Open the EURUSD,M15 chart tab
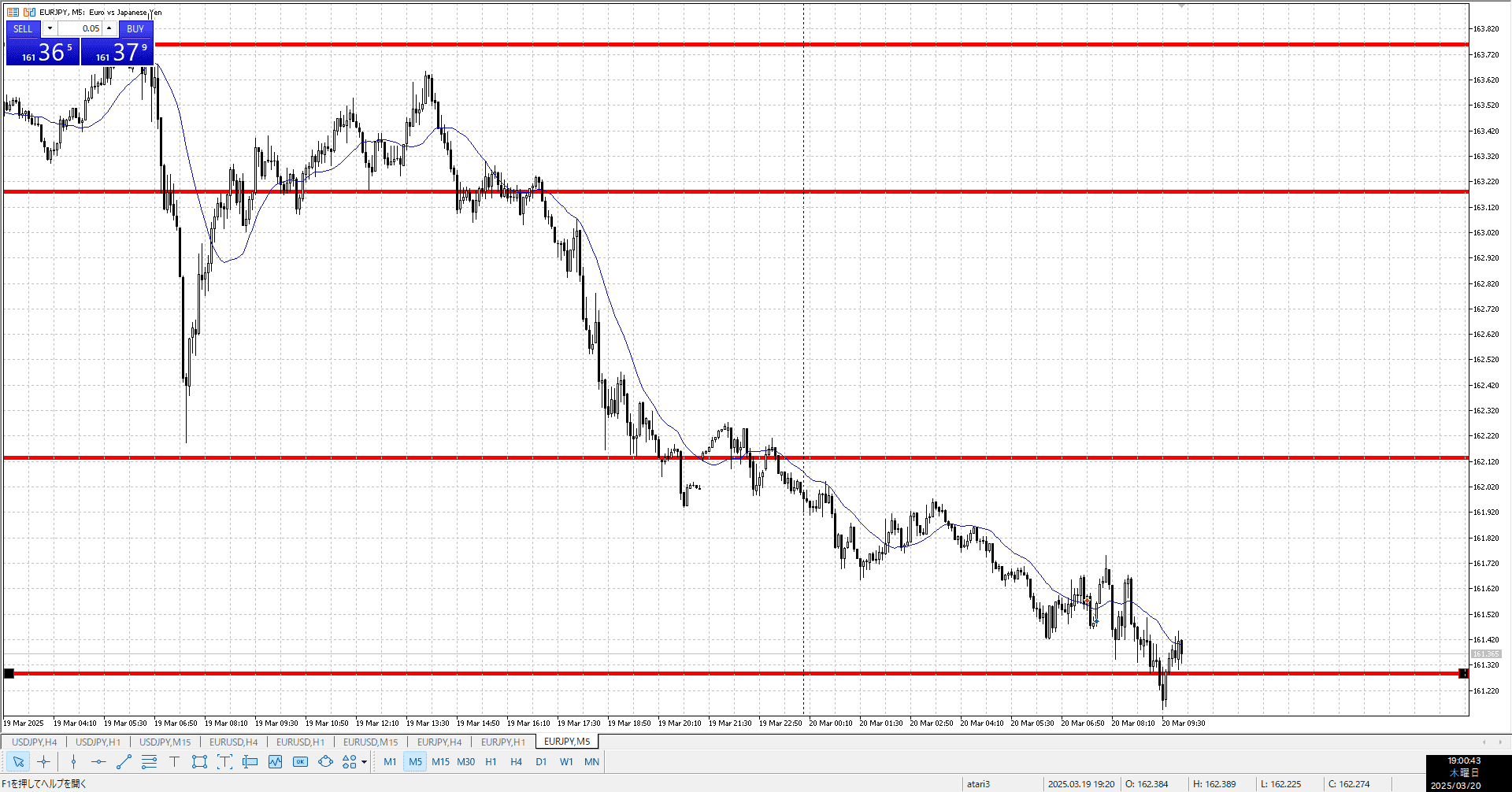The image size is (1512, 792). tap(370, 742)
